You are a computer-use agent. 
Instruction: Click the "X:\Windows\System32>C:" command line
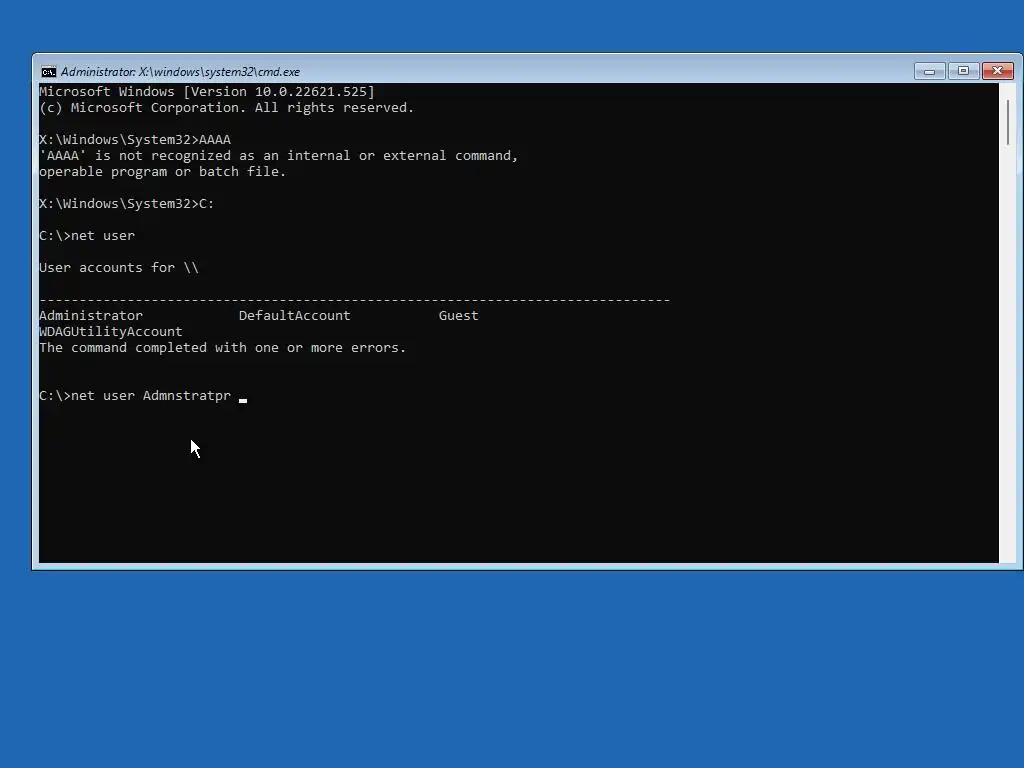127,204
